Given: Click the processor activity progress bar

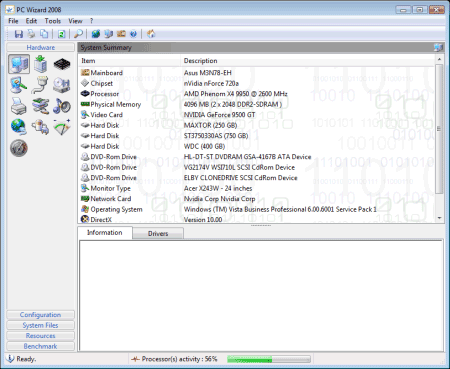Looking at the screenshot, I should (x=269, y=359).
